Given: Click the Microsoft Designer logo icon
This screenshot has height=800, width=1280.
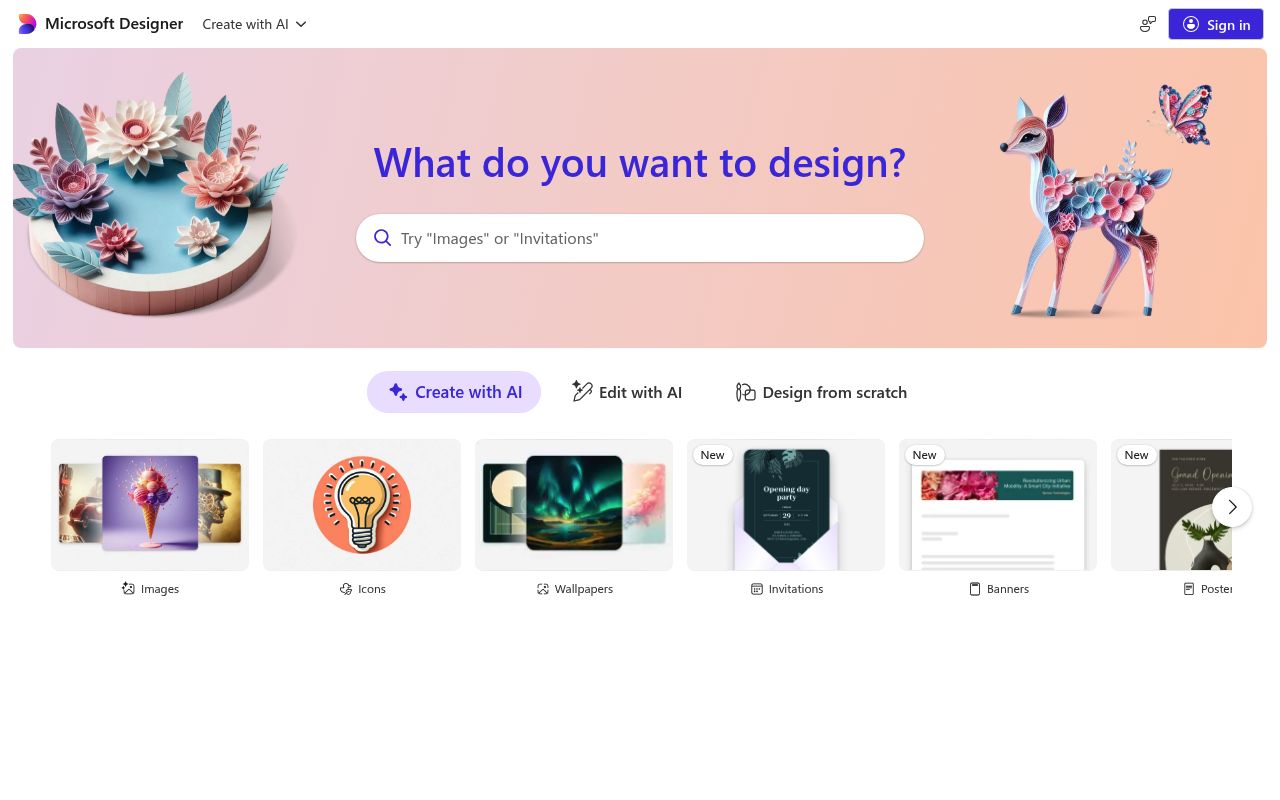Looking at the screenshot, I should pos(27,24).
